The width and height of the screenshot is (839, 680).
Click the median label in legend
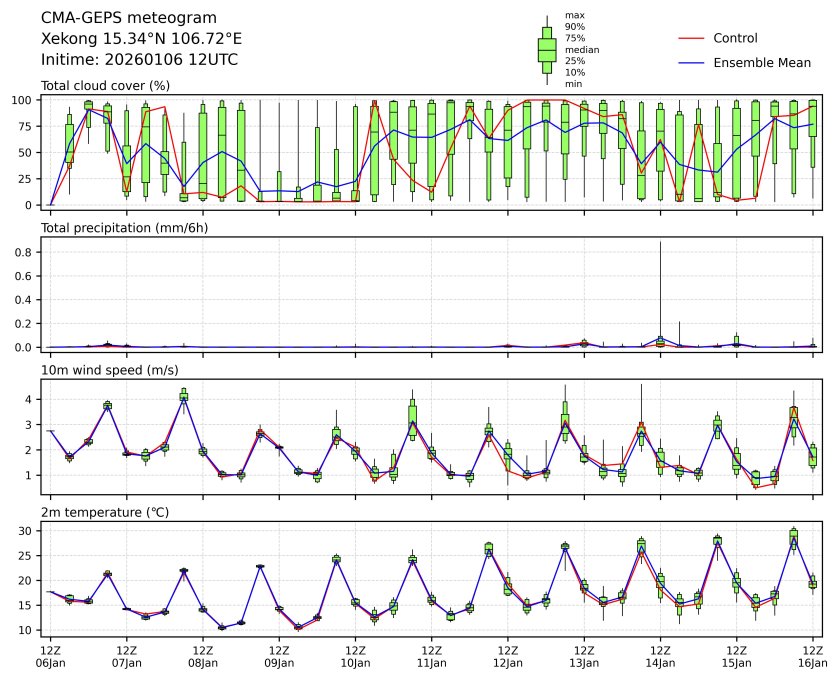582,49
